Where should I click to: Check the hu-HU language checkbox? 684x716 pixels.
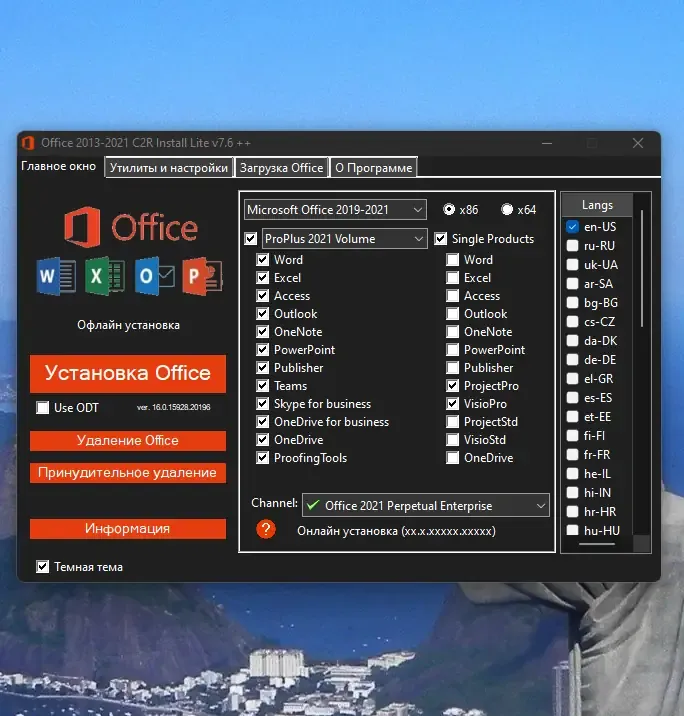(x=572, y=531)
